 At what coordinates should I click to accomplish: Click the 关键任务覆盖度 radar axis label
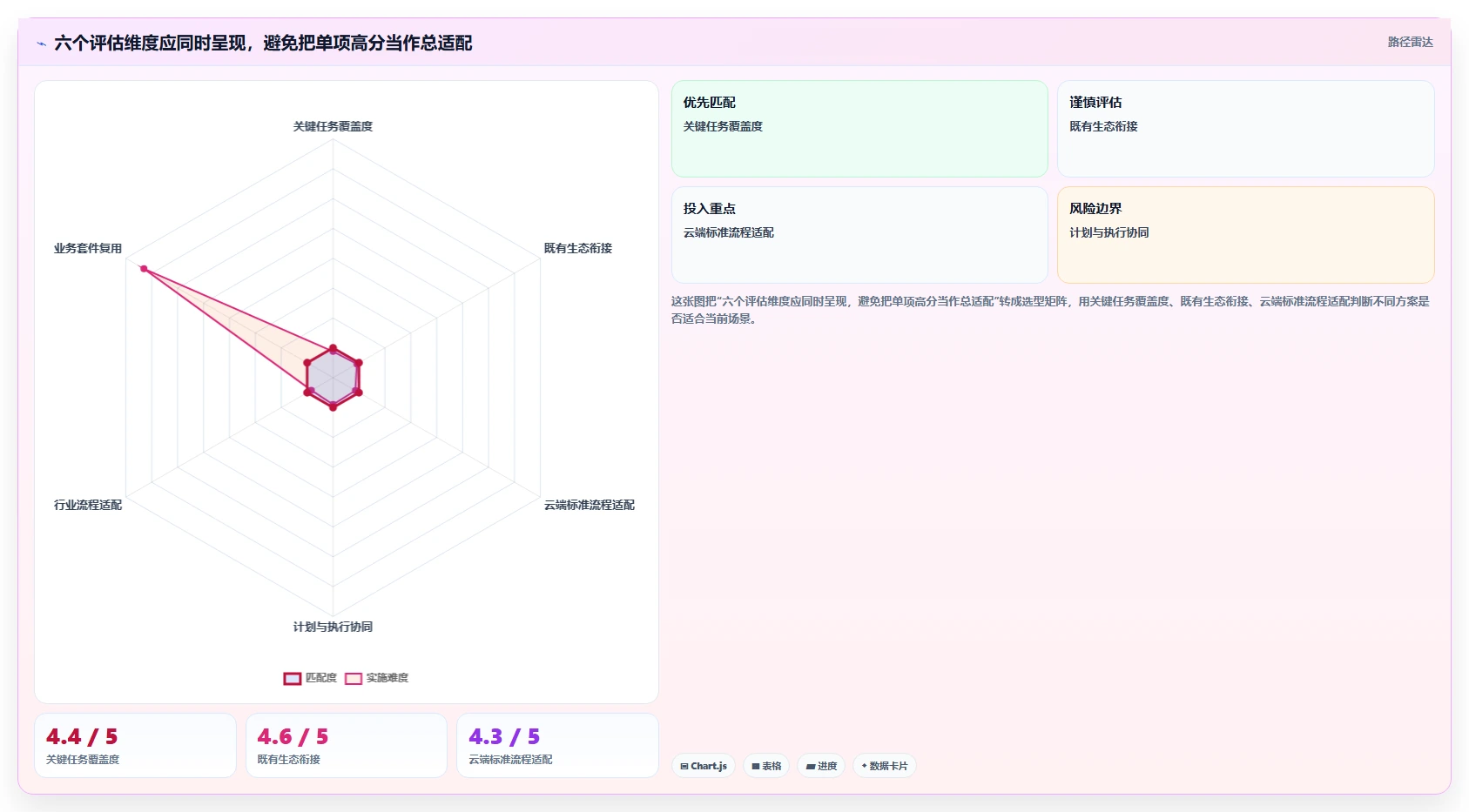coord(333,126)
